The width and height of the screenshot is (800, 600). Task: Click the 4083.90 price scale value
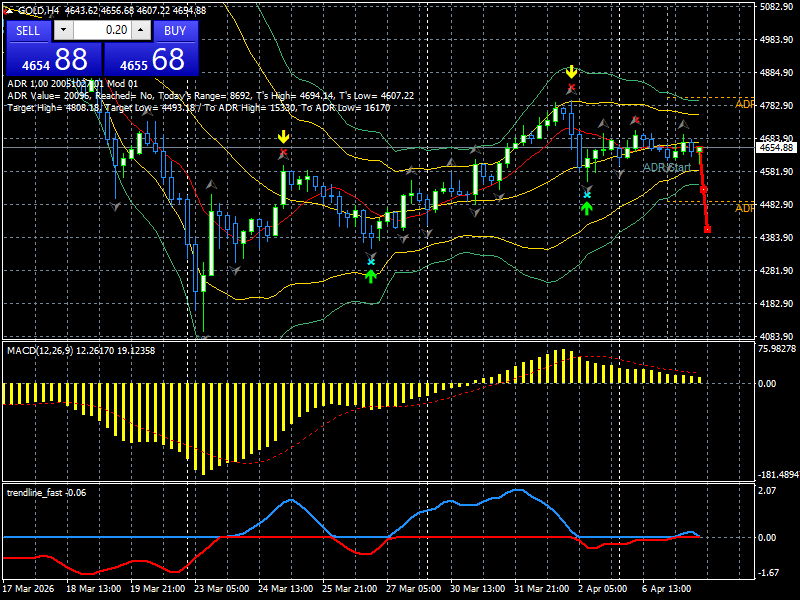(x=776, y=336)
